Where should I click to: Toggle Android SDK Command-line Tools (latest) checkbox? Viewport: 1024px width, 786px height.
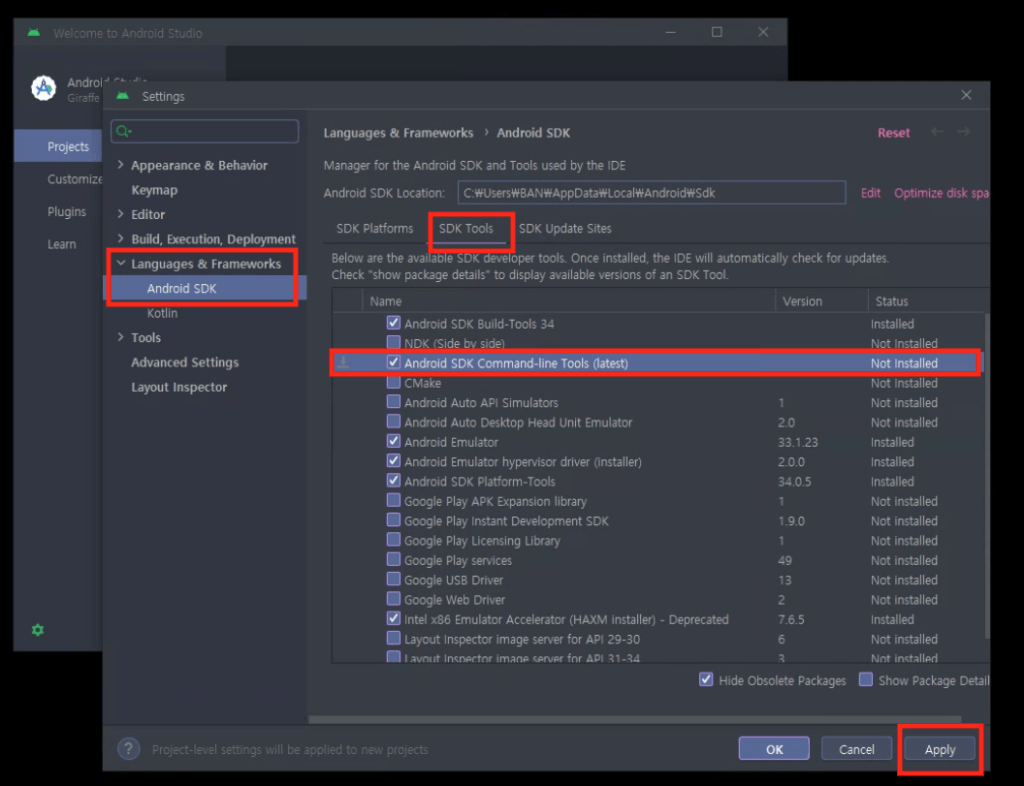[393, 362]
